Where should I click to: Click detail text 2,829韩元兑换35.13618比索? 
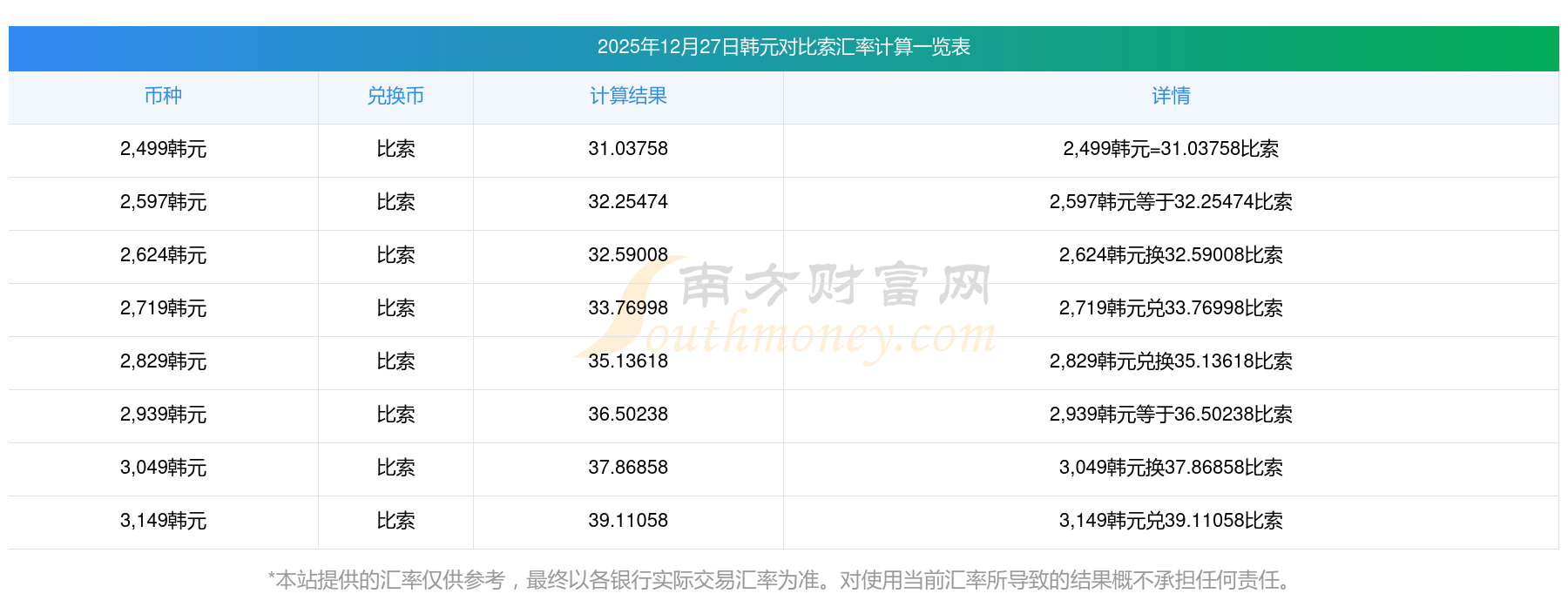(x=1171, y=361)
